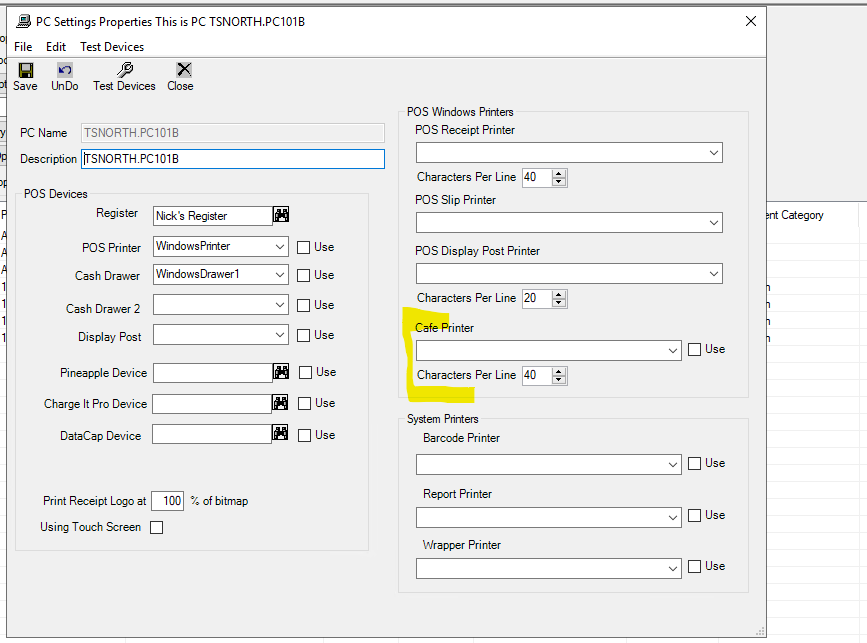Click the UnDo arrow icon
The width and height of the screenshot is (867, 643).
65,70
